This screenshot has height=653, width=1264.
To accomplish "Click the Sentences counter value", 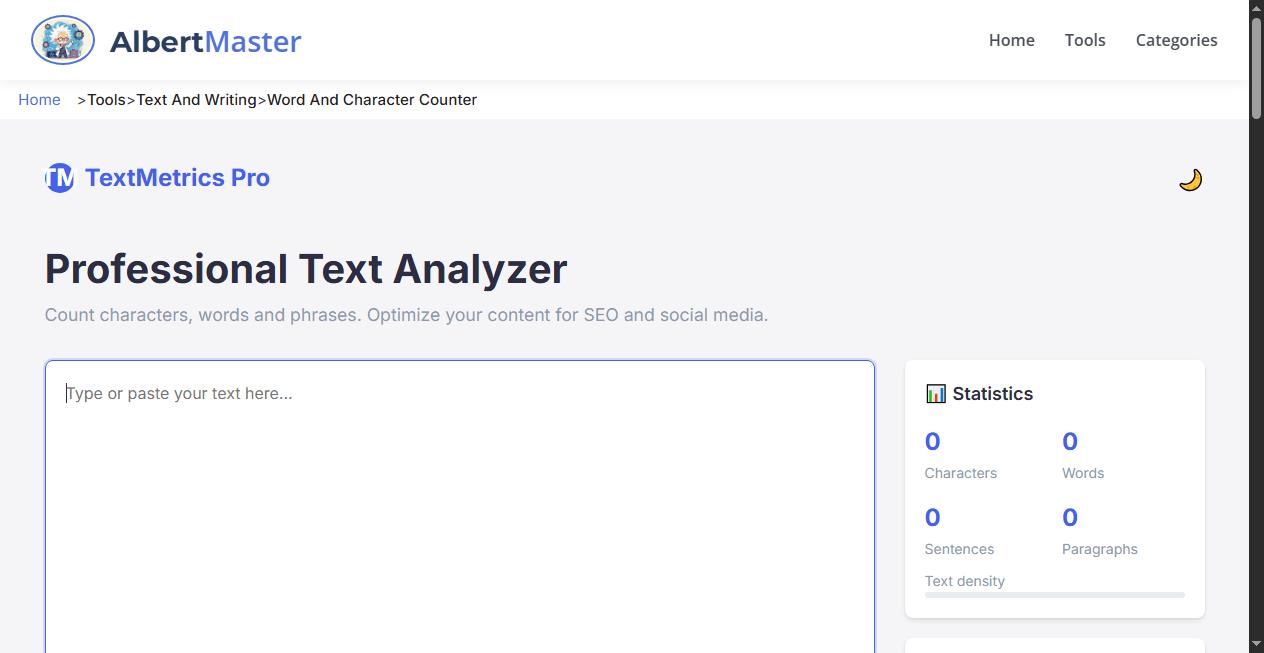I will [x=932, y=517].
